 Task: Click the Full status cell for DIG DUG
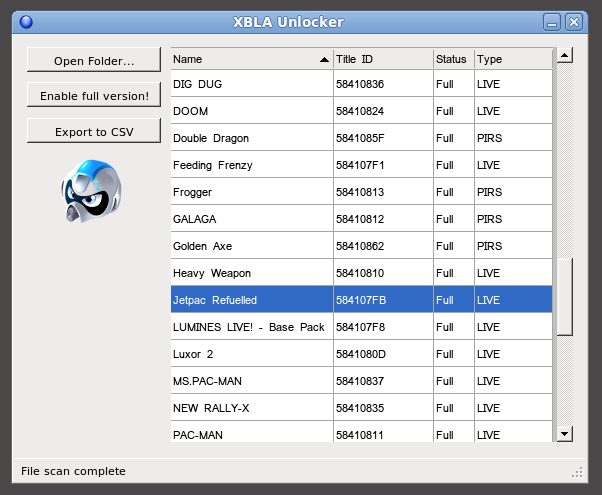point(454,84)
